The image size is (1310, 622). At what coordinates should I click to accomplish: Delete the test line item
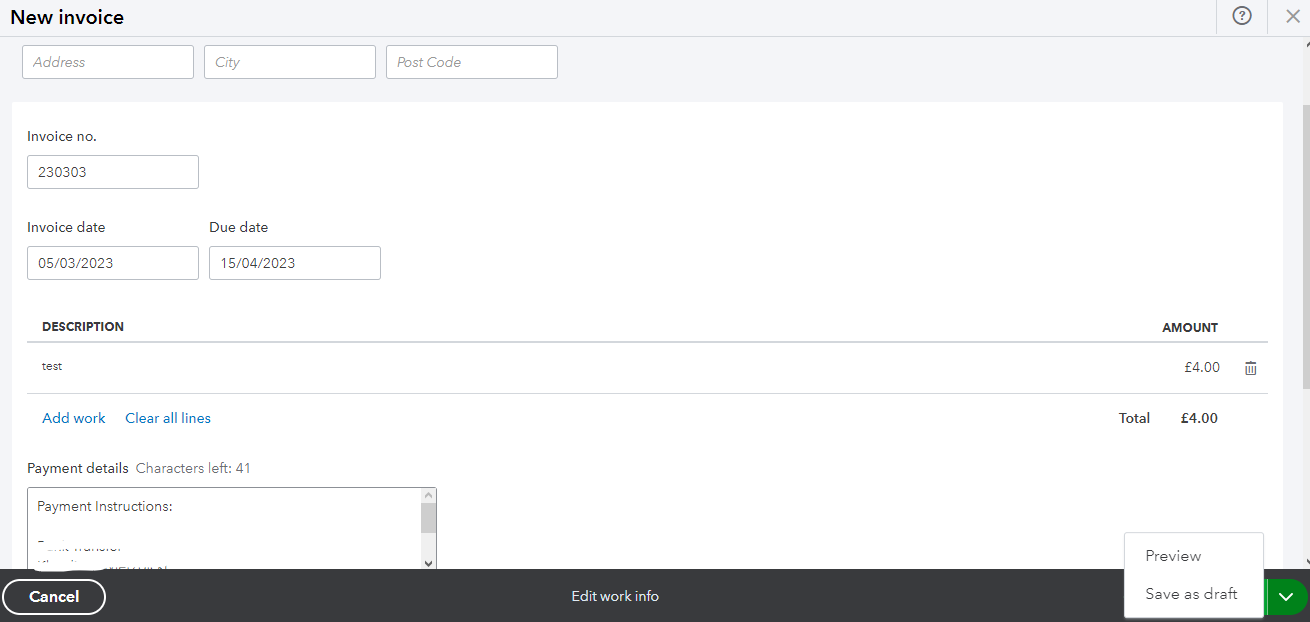point(1250,367)
